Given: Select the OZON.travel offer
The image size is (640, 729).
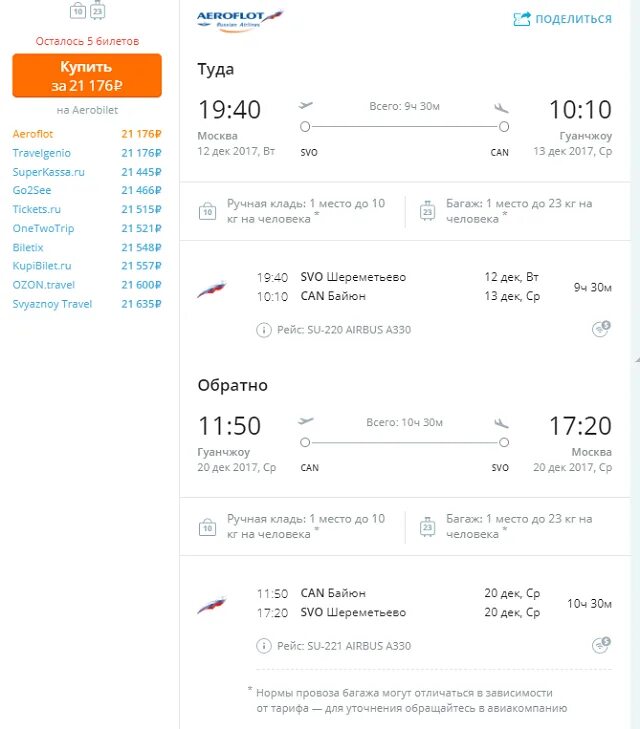Looking at the screenshot, I should (x=87, y=285).
